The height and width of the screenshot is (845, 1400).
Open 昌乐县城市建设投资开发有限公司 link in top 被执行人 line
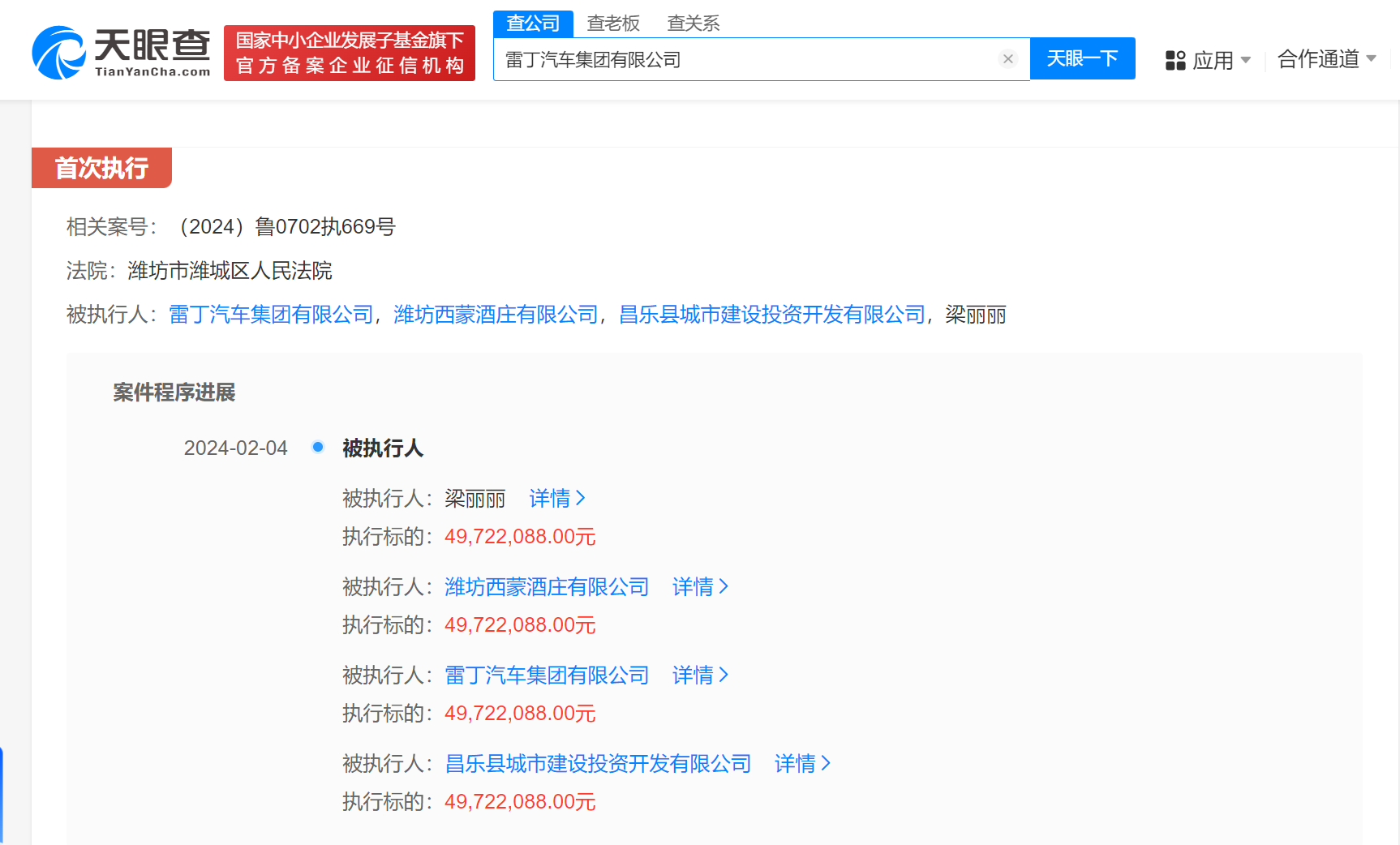[772, 315]
